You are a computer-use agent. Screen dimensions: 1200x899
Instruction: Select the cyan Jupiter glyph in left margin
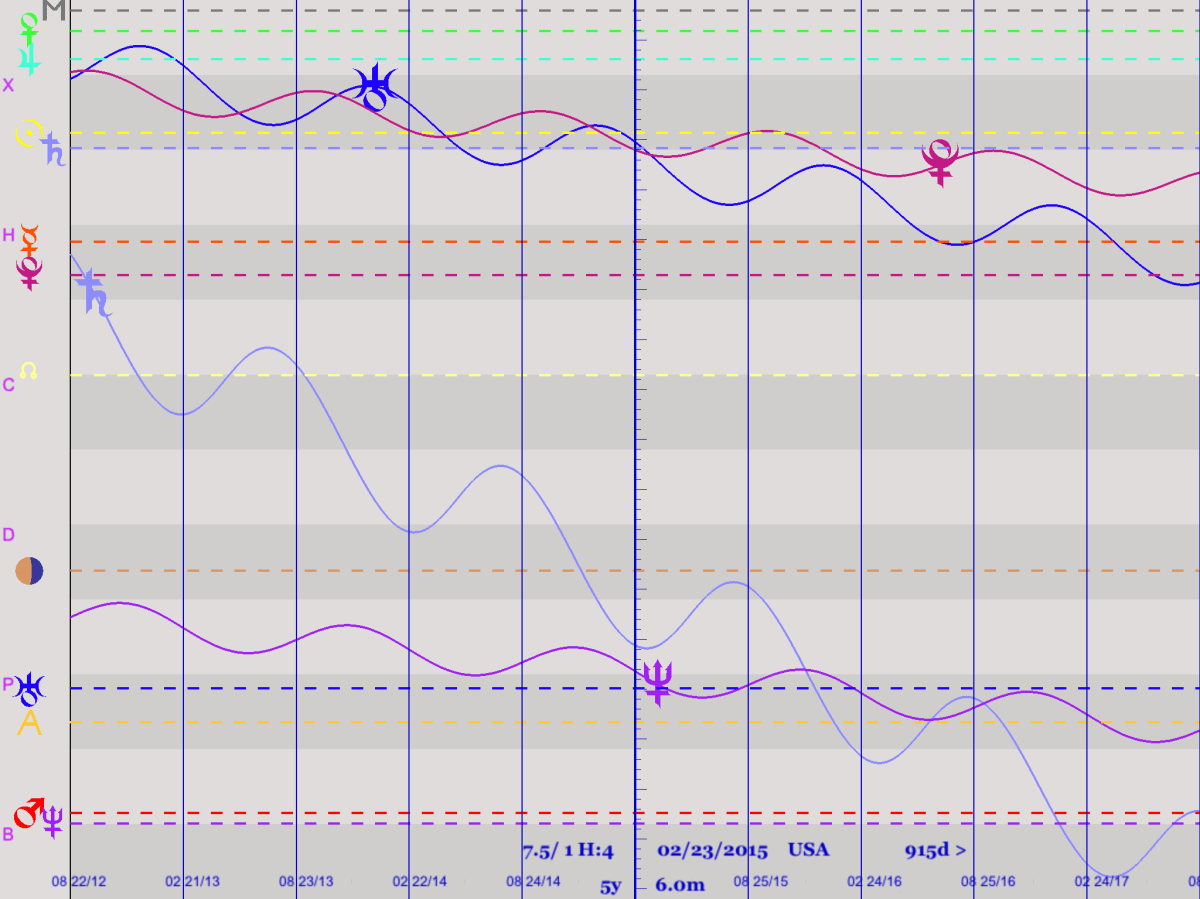32,58
